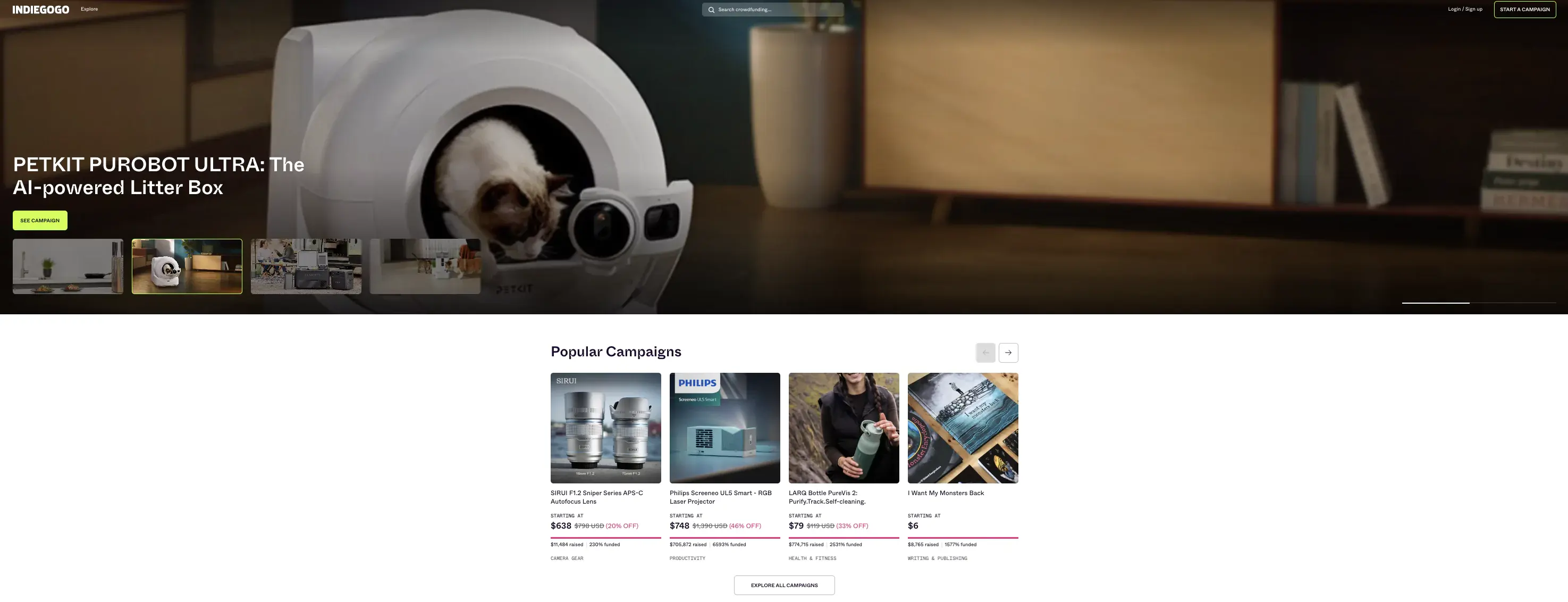The width and height of the screenshot is (1568, 602).
Task: Click the 230% funded text
Action: coord(604,545)
